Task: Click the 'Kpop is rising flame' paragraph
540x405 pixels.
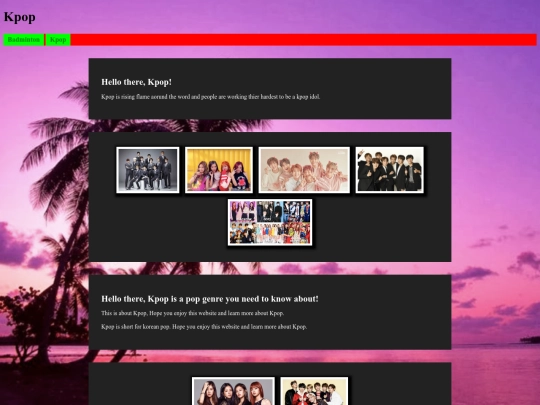Action: [210, 97]
